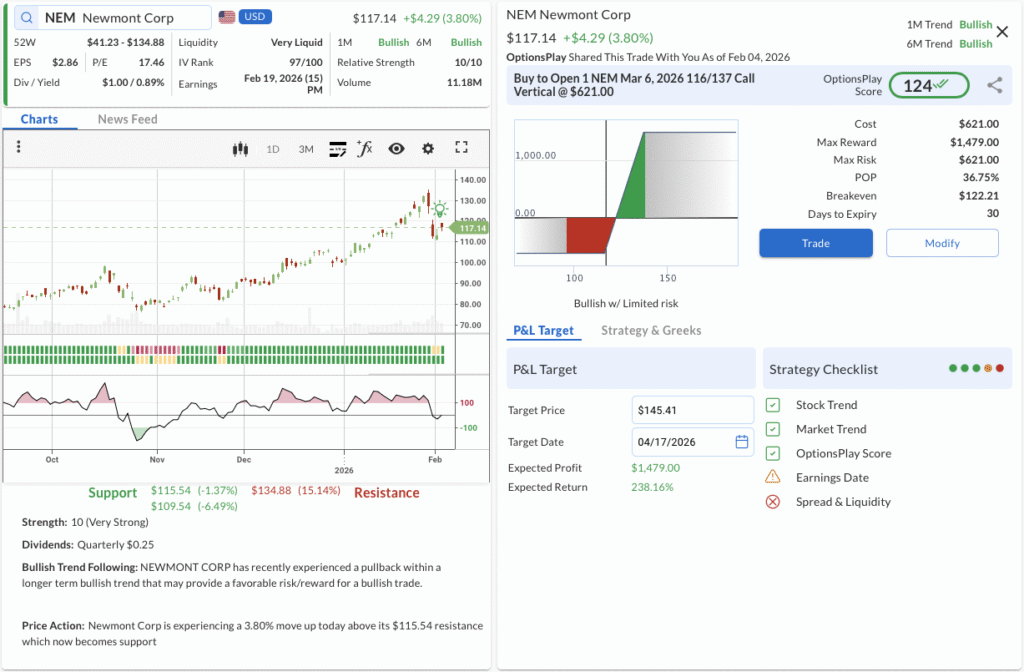Image resolution: width=1024 pixels, height=672 pixels.
Task: Open the drawing tools icon
Action: (337, 149)
